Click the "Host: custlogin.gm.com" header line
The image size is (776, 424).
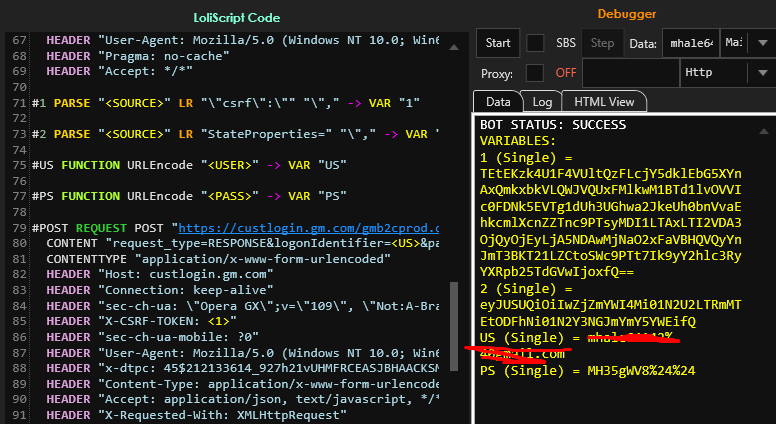click(x=160, y=275)
